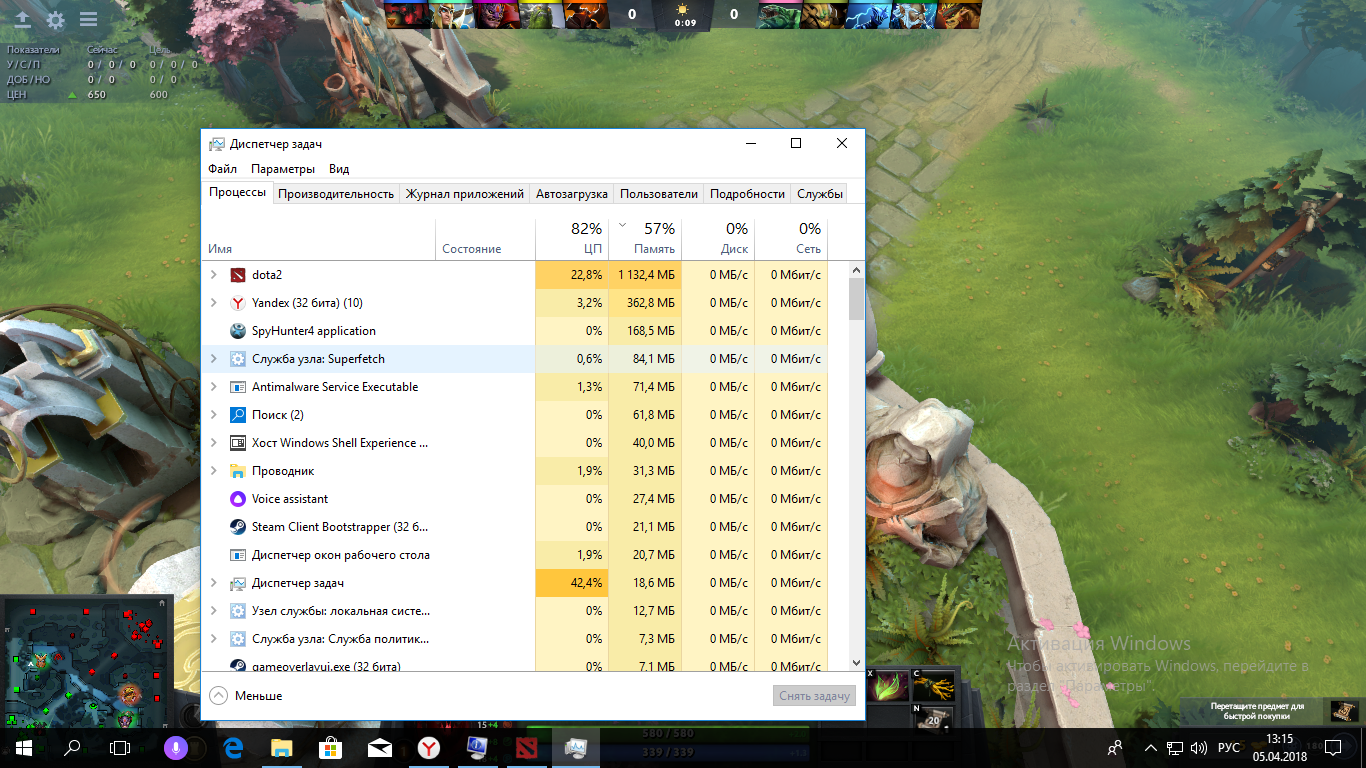The width and height of the screenshot is (1366, 768).
Task: Expand the Проводник process row
Action: (x=213, y=471)
